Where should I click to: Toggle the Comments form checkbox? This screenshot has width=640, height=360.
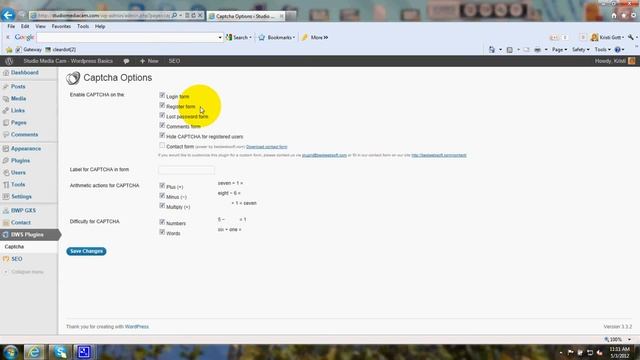pyautogui.click(x=162, y=126)
